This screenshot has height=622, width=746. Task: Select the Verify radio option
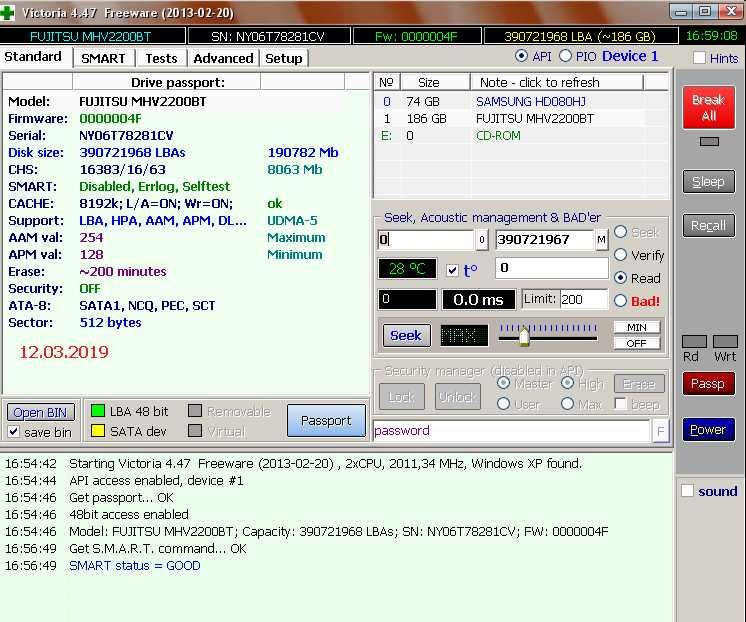[620, 255]
